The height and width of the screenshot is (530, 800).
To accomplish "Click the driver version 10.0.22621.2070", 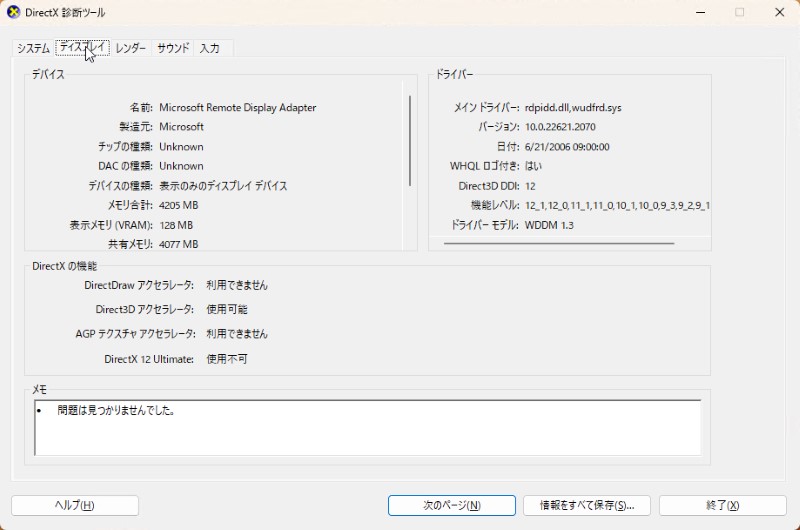I will 560,127.
